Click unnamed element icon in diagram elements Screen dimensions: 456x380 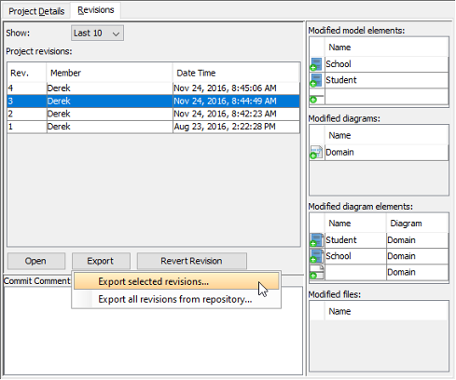pyautogui.click(x=317, y=272)
